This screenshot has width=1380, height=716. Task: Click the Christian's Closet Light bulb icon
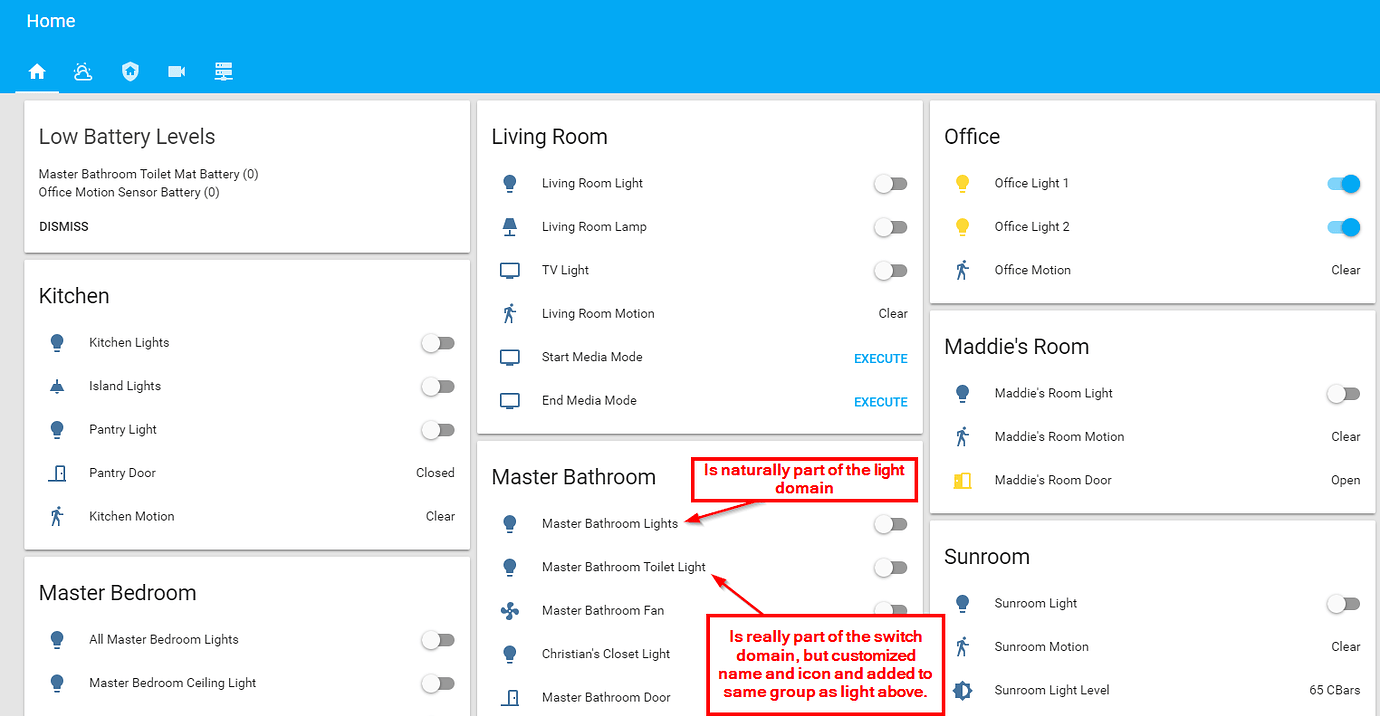(511, 653)
